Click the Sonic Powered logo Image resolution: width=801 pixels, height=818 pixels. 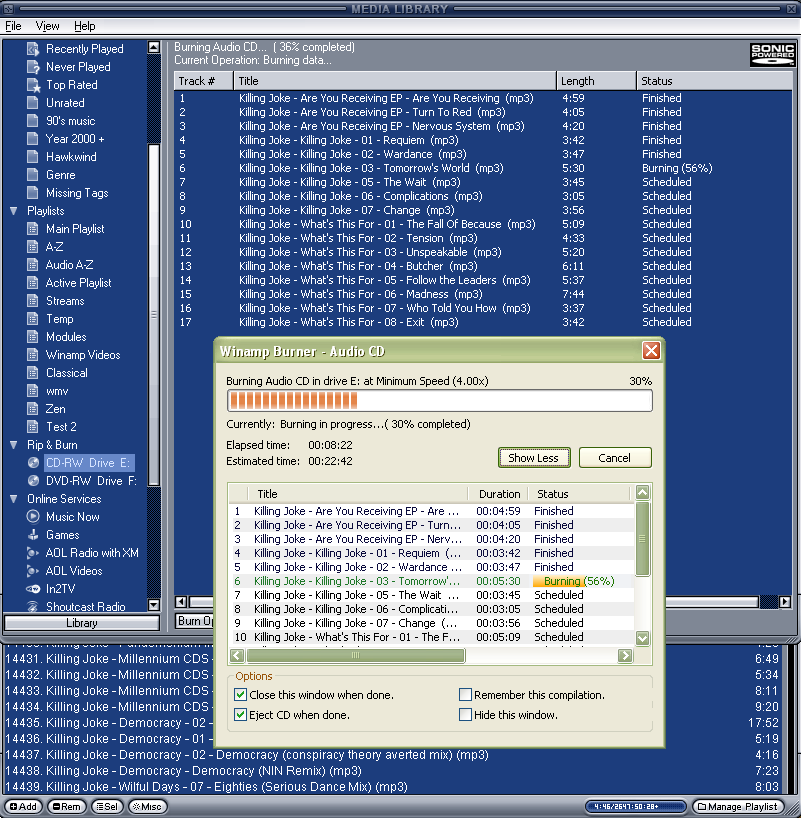point(772,55)
